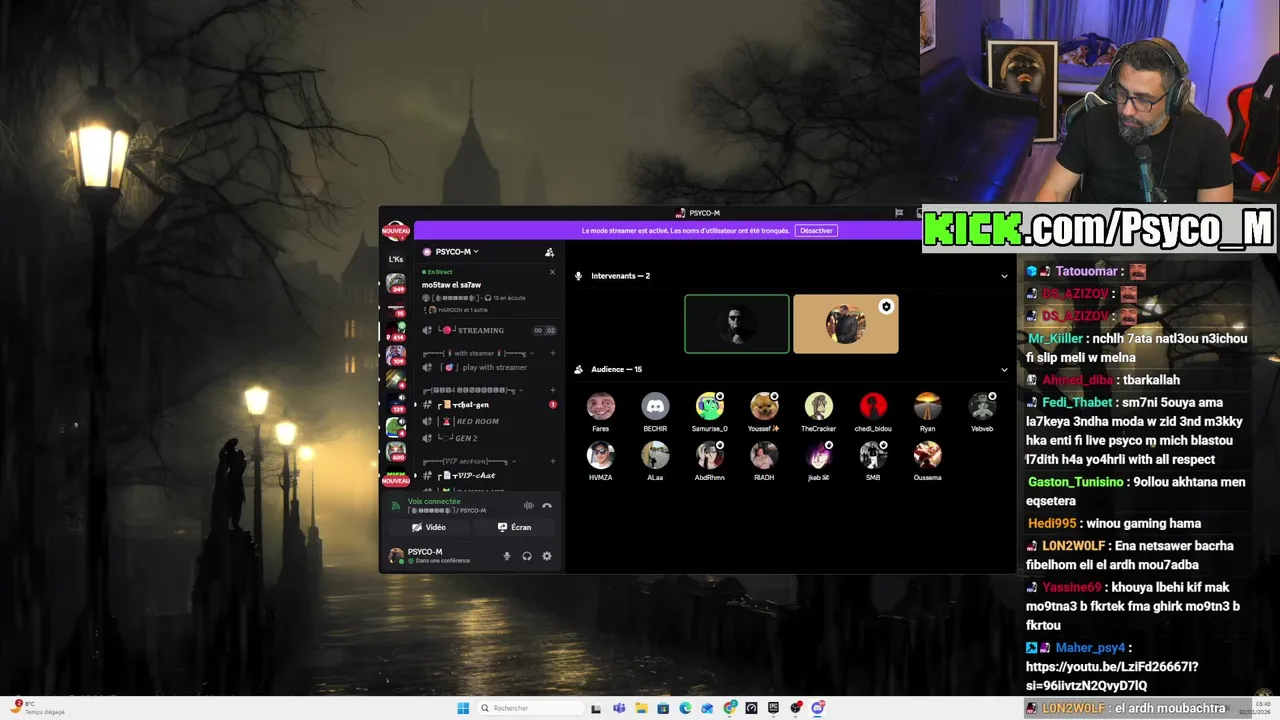Open audience member BECHIR
This screenshot has width=1280, height=720.
pyautogui.click(x=655, y=411)
